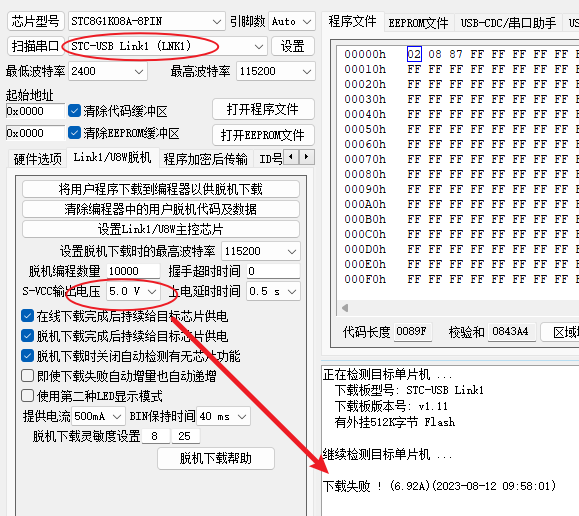The image size is (579, 516).
Task: Select the highlighted hex byte 02 at 00000h
Action: pyautogui.click(x=414, y=54)
